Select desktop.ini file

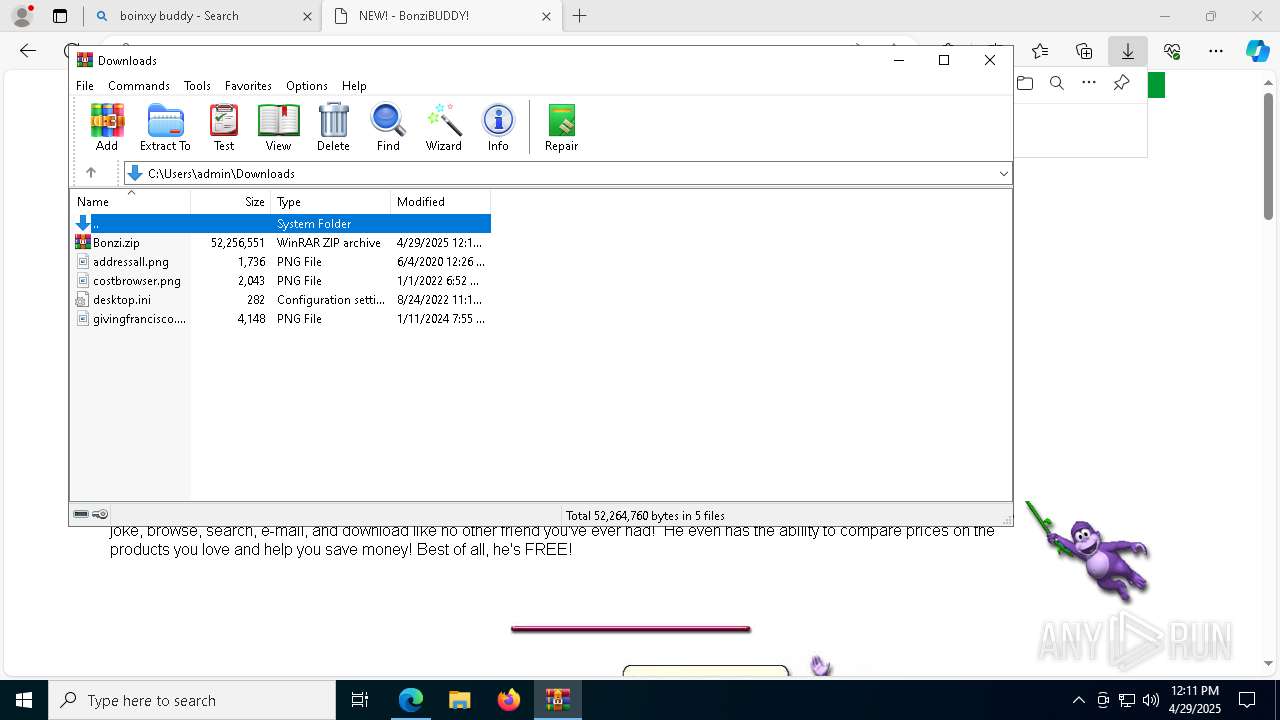click(281, 300)
